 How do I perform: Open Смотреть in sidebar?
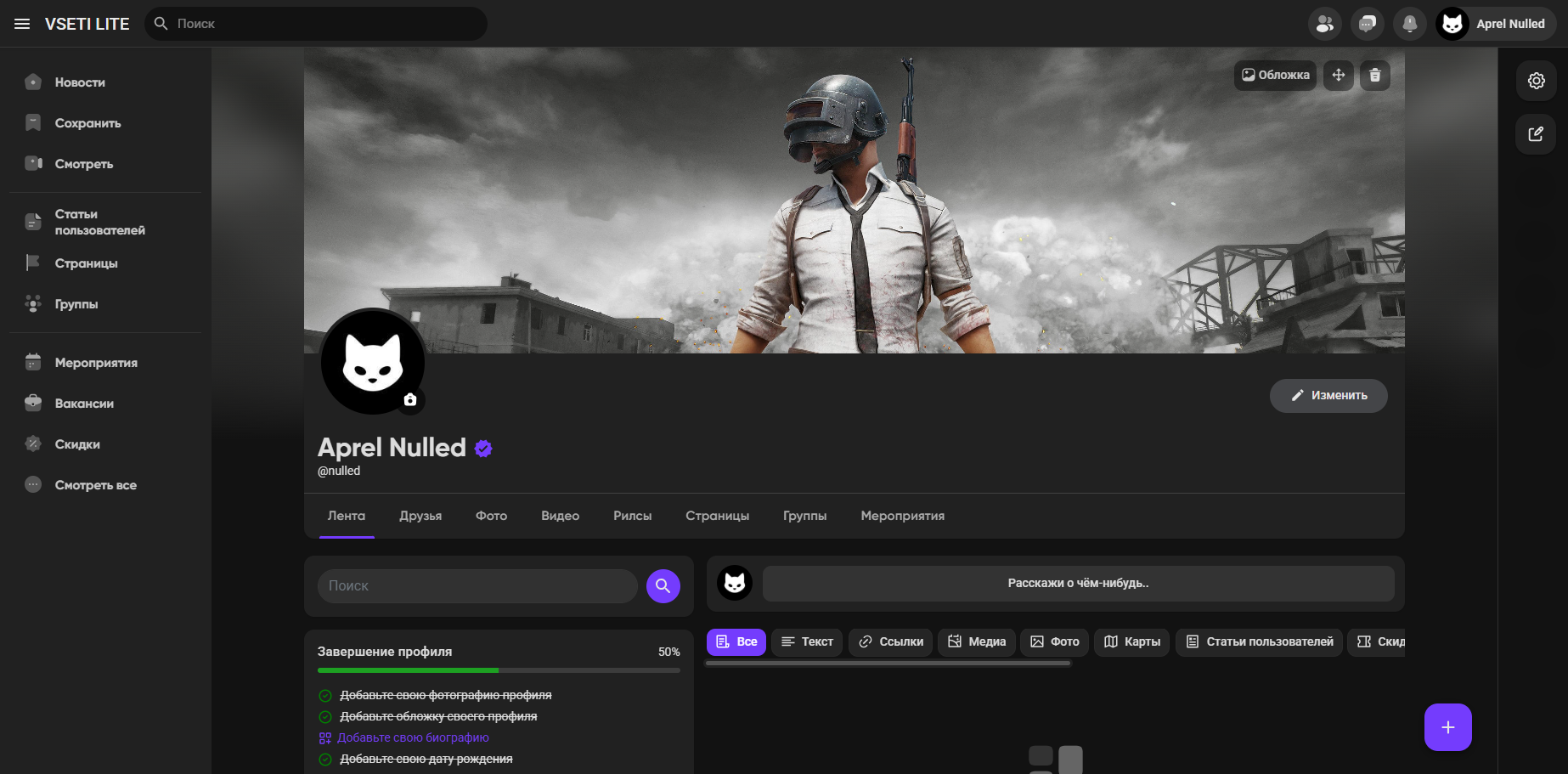coord(105,164)
